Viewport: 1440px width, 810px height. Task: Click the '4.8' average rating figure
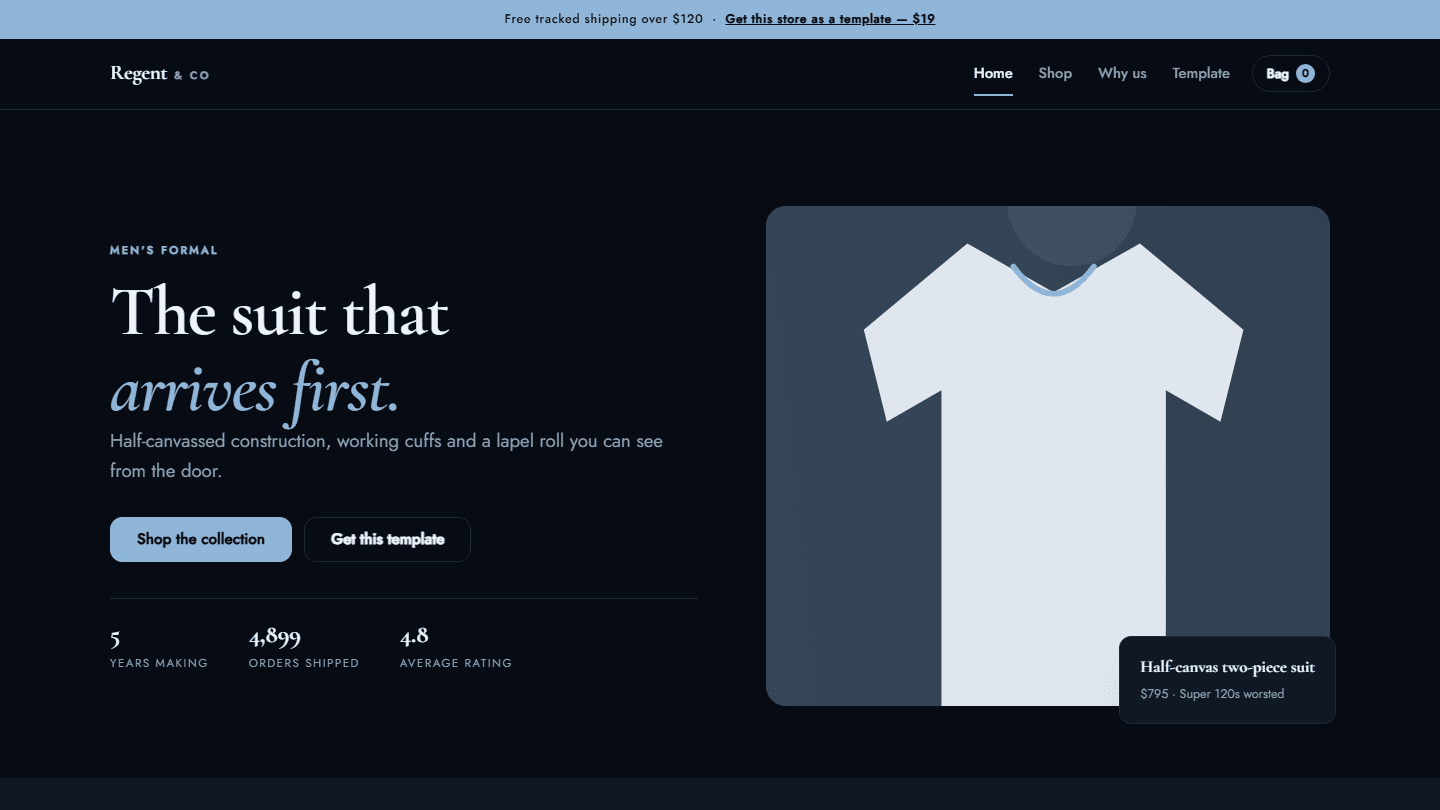pyautogui.click(x=414, y=637)
